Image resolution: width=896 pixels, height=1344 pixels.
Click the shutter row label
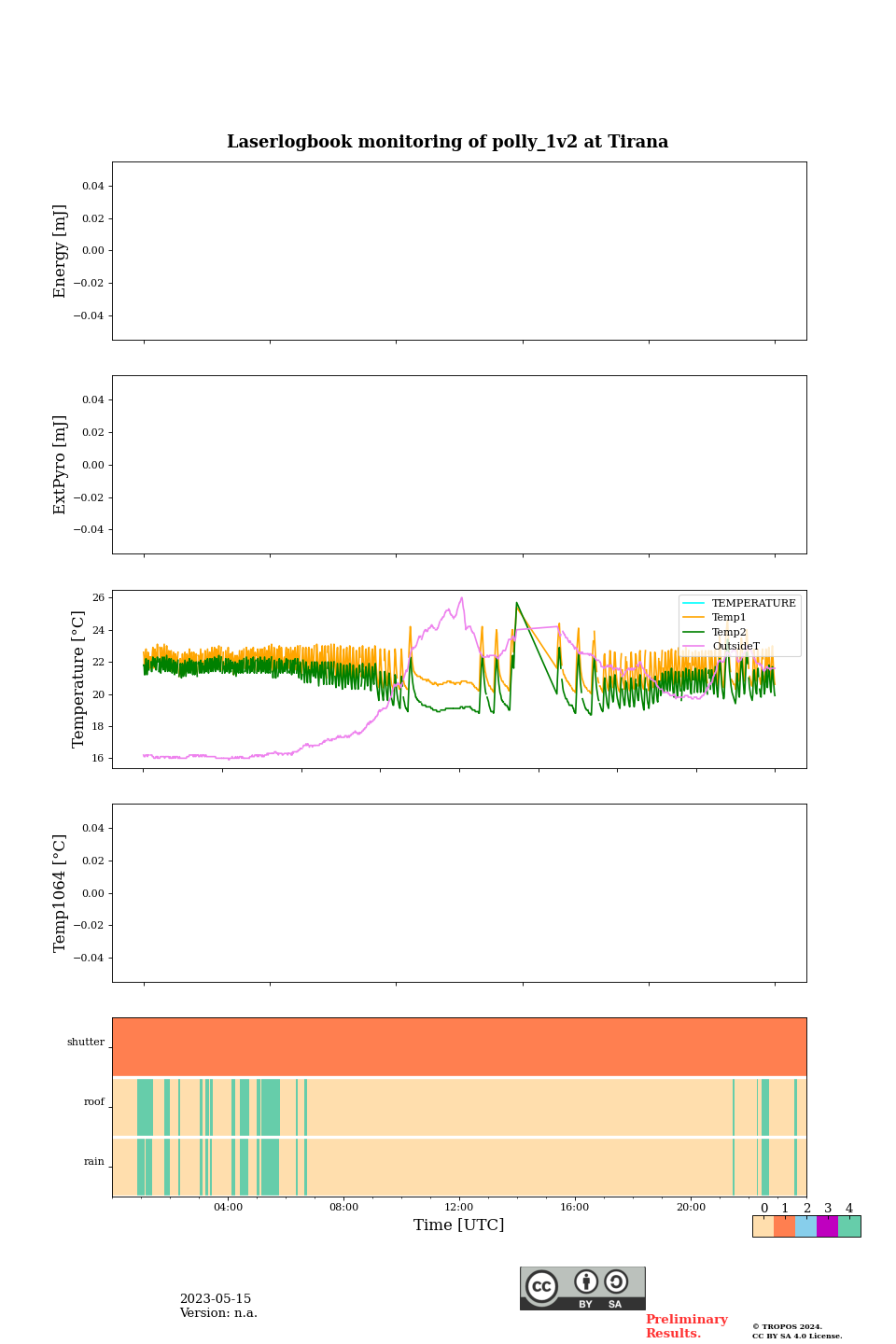[x=86, y=1043]
